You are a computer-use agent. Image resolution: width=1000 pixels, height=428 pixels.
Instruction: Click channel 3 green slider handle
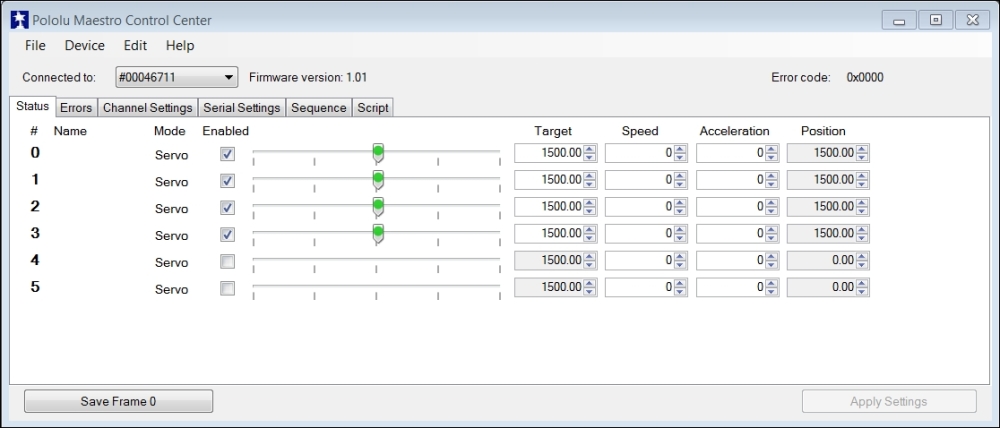378,234
